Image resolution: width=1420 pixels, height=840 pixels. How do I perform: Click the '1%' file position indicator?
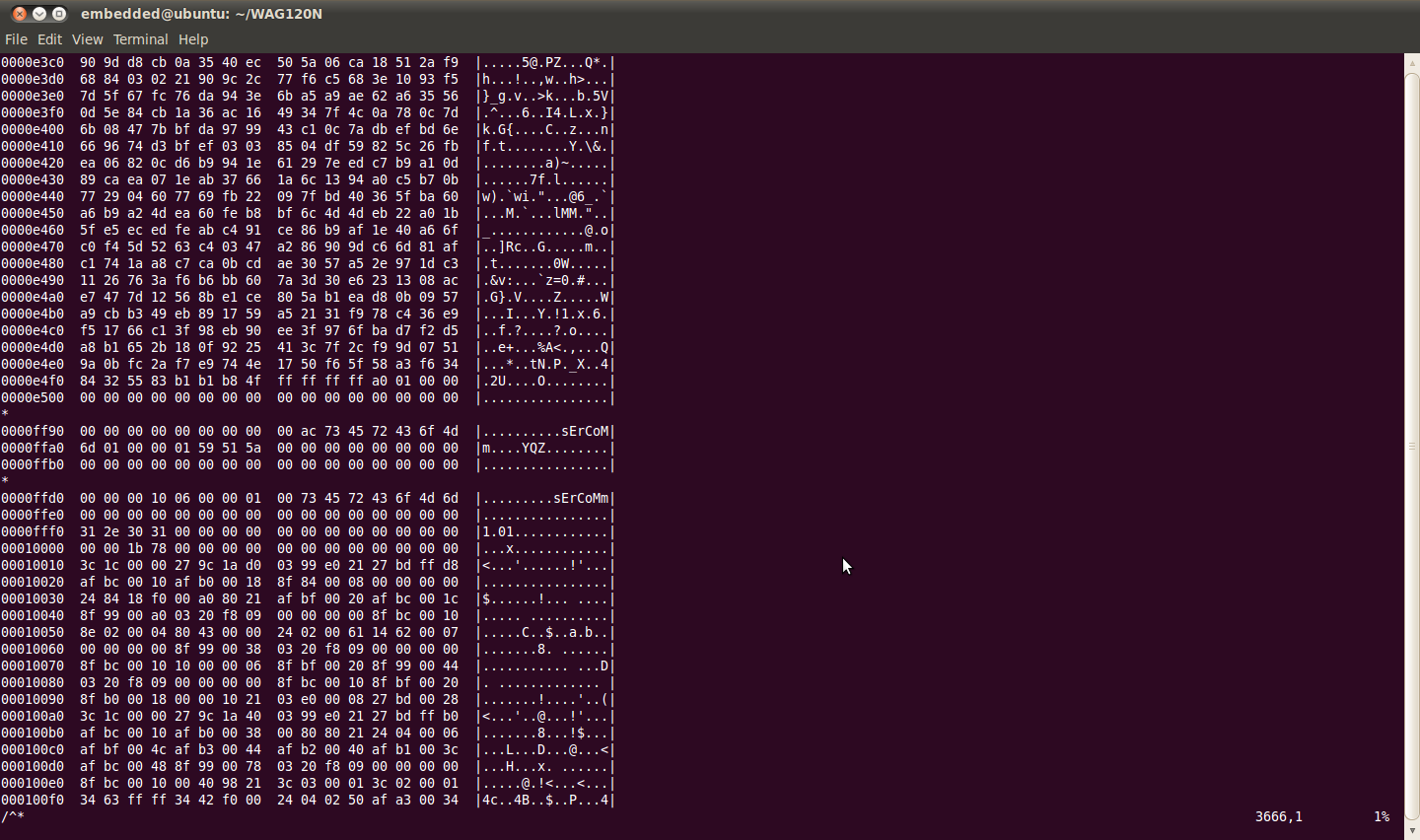(1382, 816)
